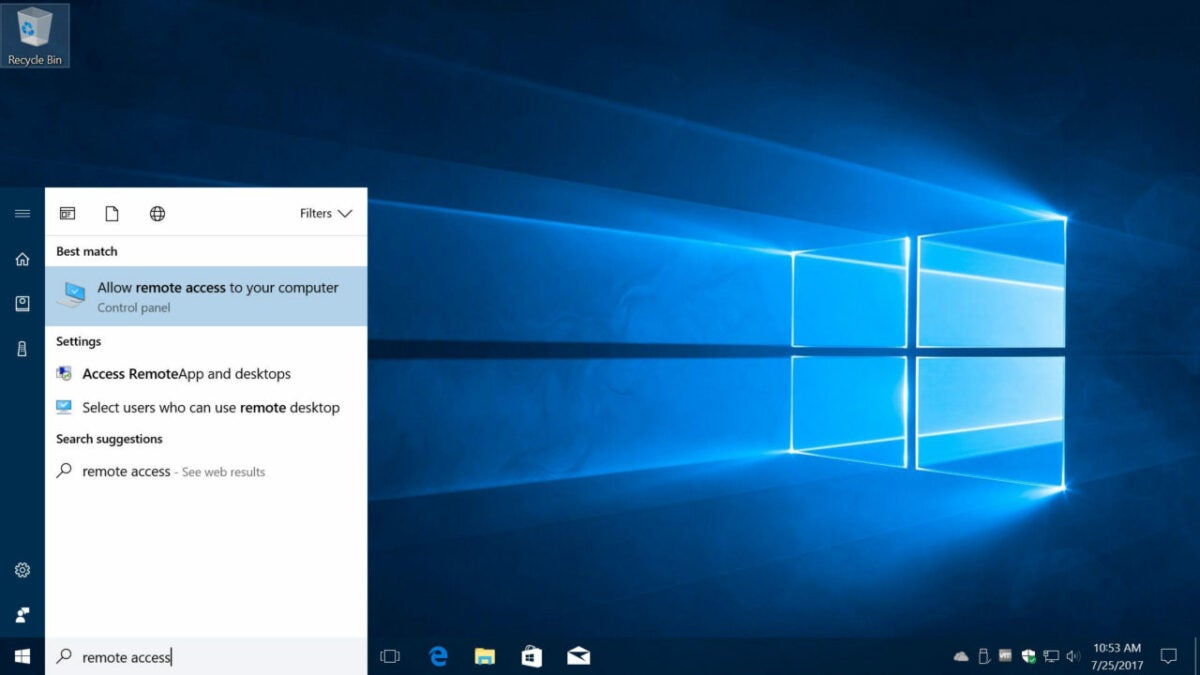The height and width of the screenshot is (675, 1200).
Task: Open Access RemoteApp and desktops
Action: (x=185, y=373)
